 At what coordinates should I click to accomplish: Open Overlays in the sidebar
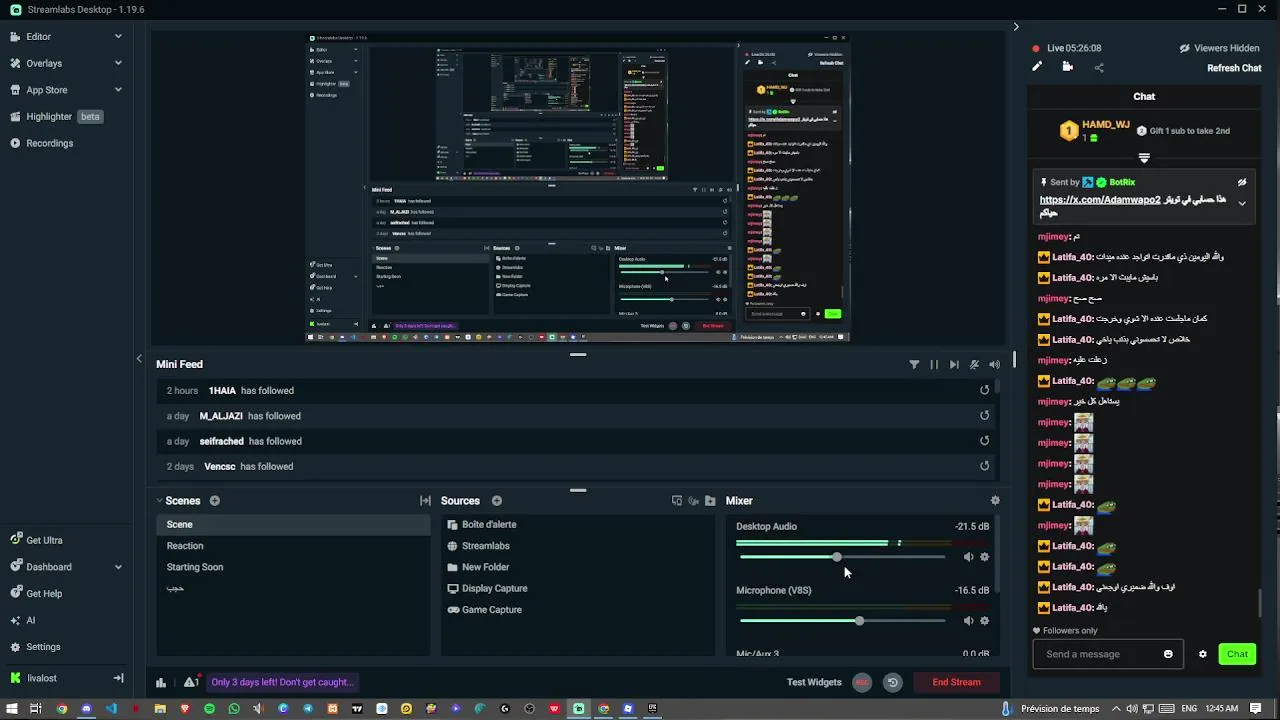(43, 63)
